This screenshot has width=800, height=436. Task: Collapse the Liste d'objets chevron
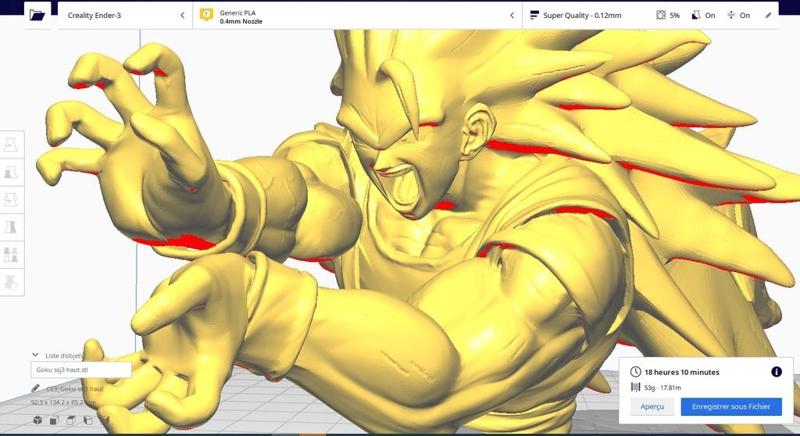(35, 355)
